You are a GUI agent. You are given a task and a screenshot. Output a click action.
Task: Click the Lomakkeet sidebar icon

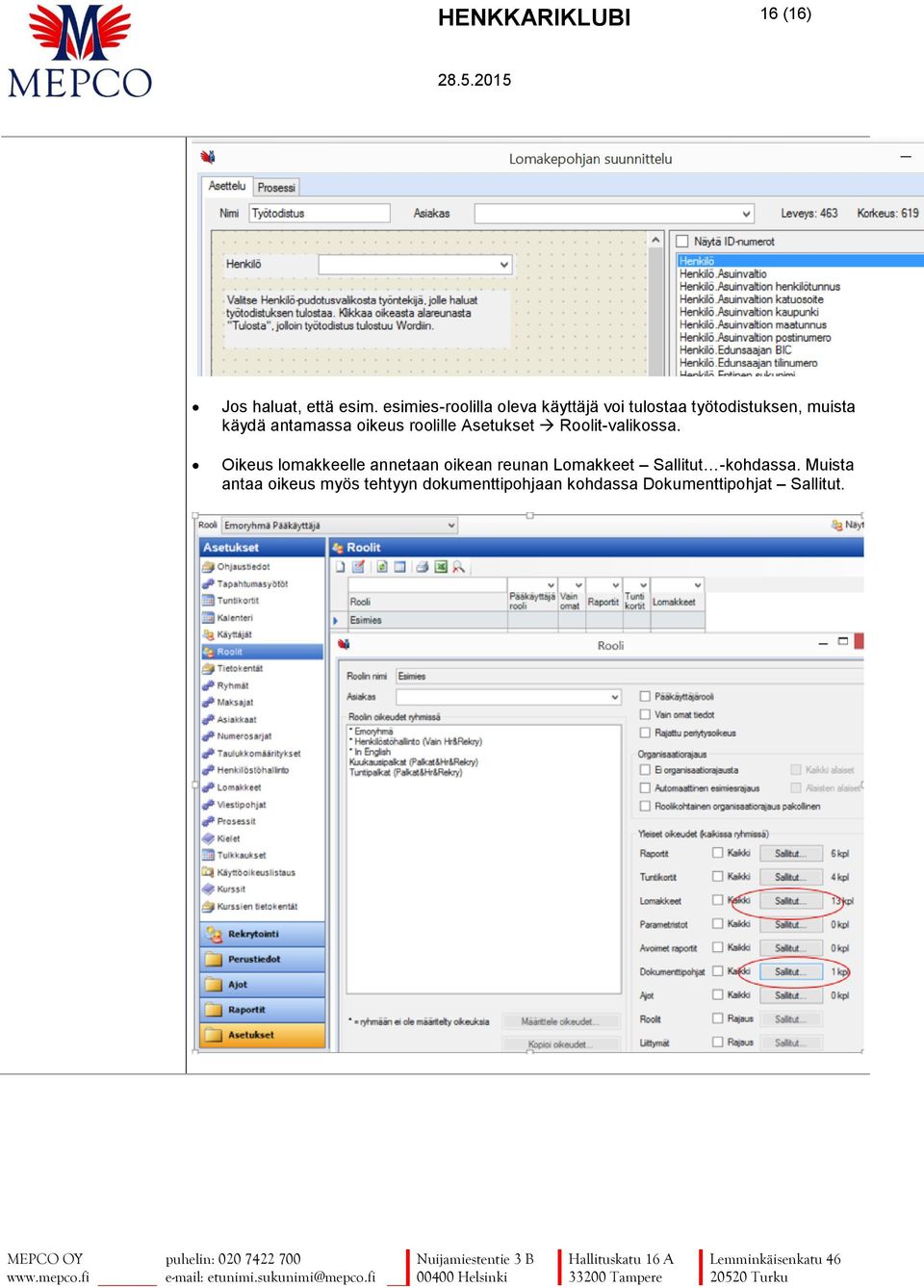click(x=208, y=787)
